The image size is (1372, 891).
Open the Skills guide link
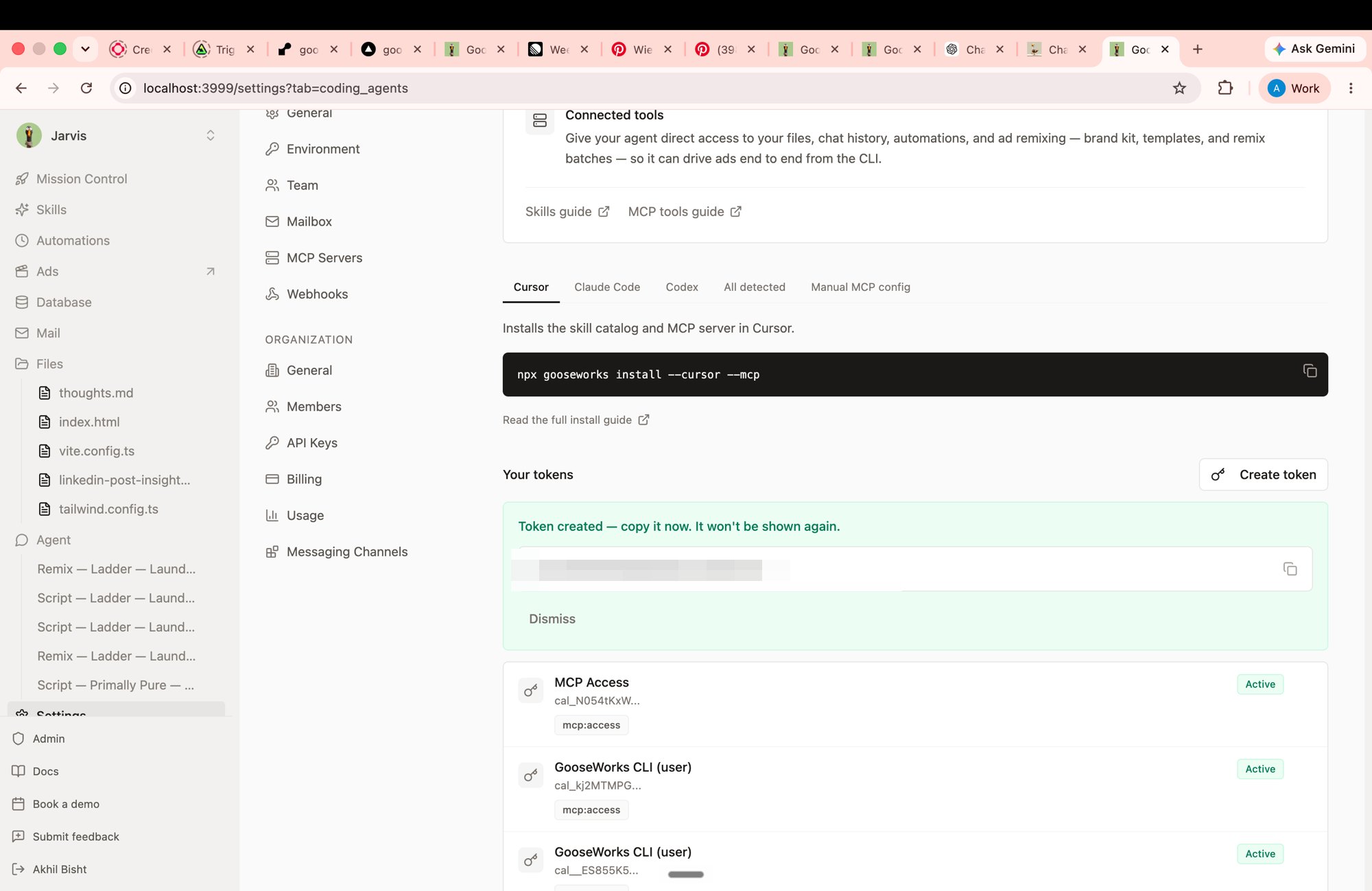coord(567,211)
